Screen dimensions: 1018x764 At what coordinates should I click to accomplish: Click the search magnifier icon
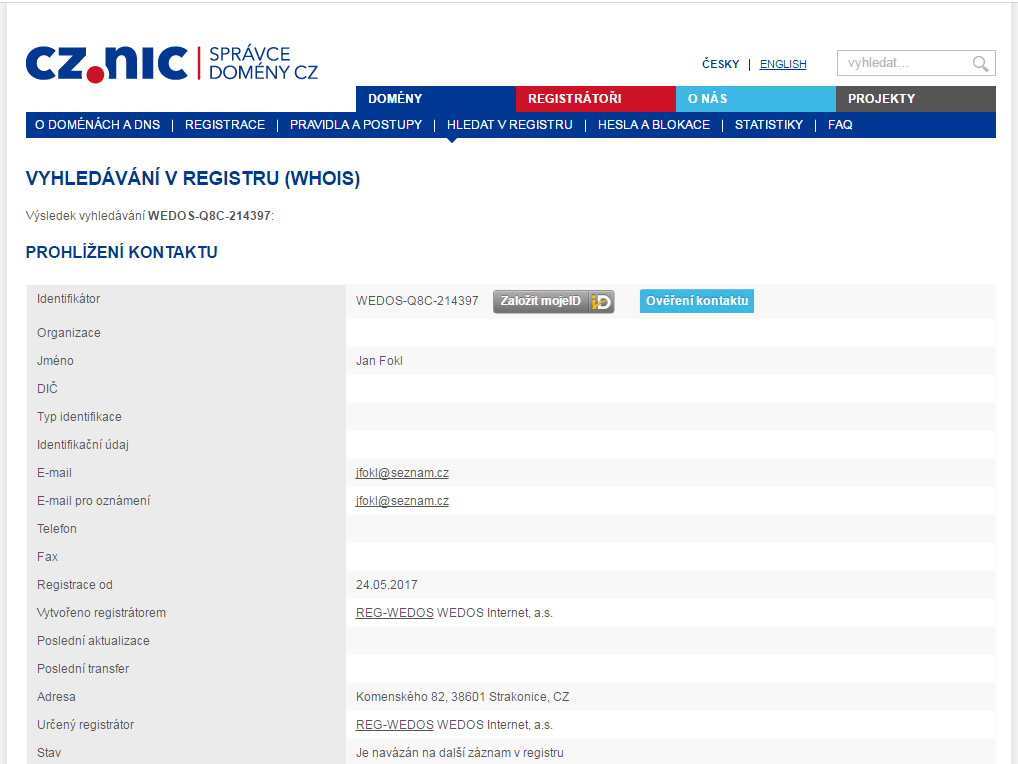coord(980,64)
